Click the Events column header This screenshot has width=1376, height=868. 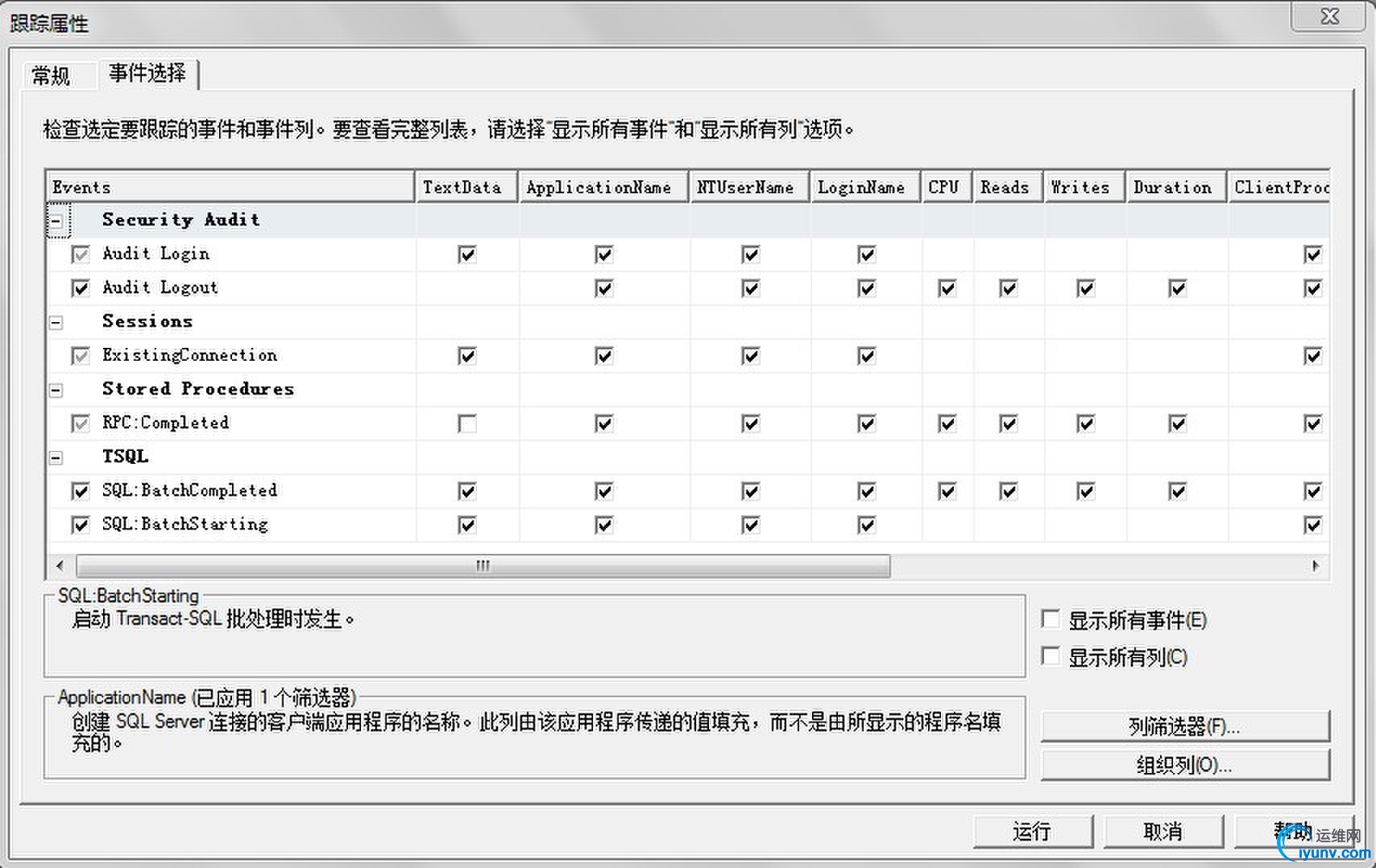[x=230, y=187]
